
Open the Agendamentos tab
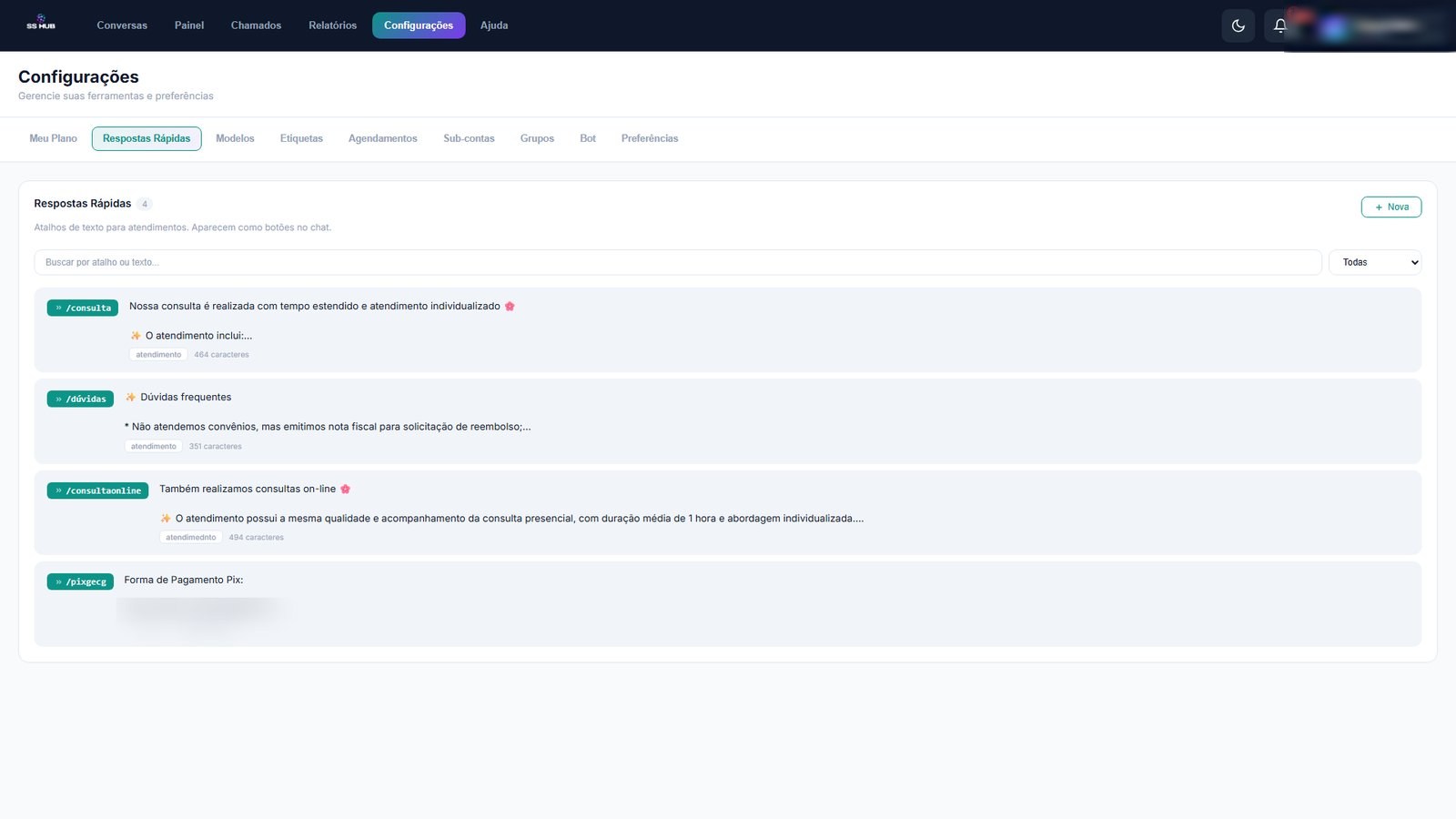383,138
